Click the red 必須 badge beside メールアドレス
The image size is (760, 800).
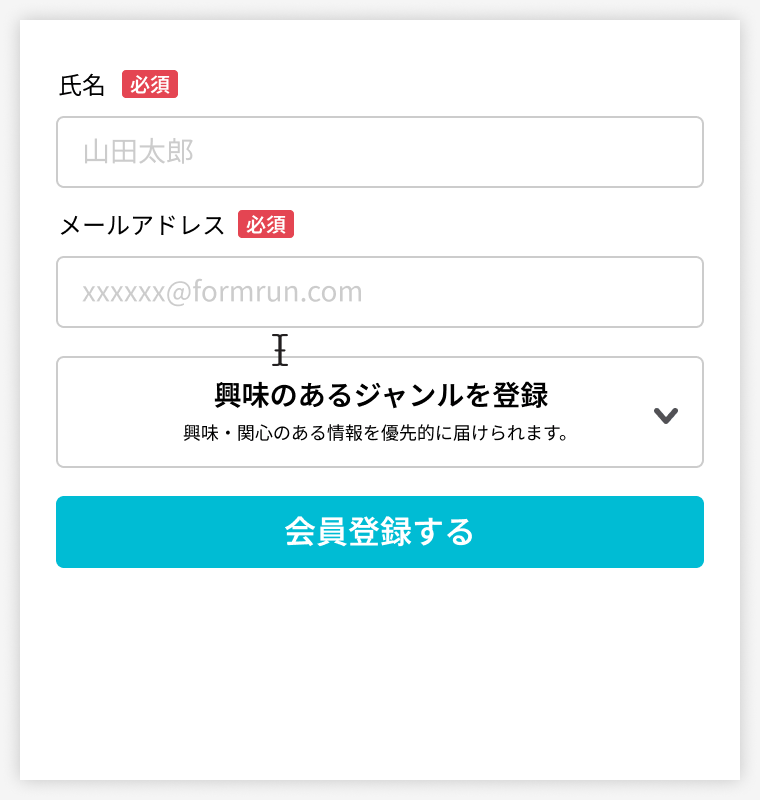pyautogui.click(x=266, y=225)
